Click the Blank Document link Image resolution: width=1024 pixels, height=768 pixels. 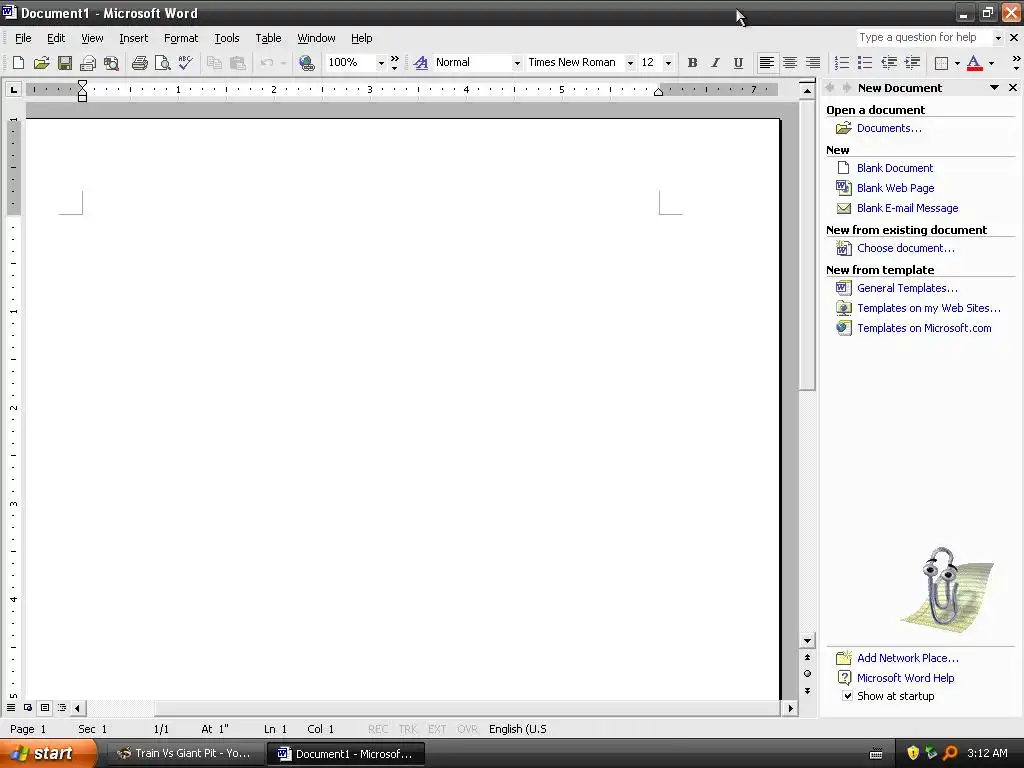click(x=895, y=168)
